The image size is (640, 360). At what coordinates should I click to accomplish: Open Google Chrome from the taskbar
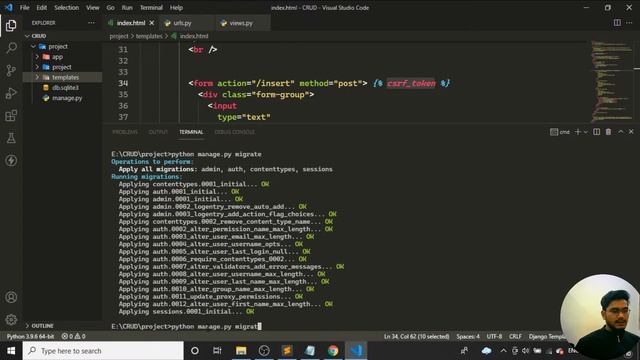[333, 351]
